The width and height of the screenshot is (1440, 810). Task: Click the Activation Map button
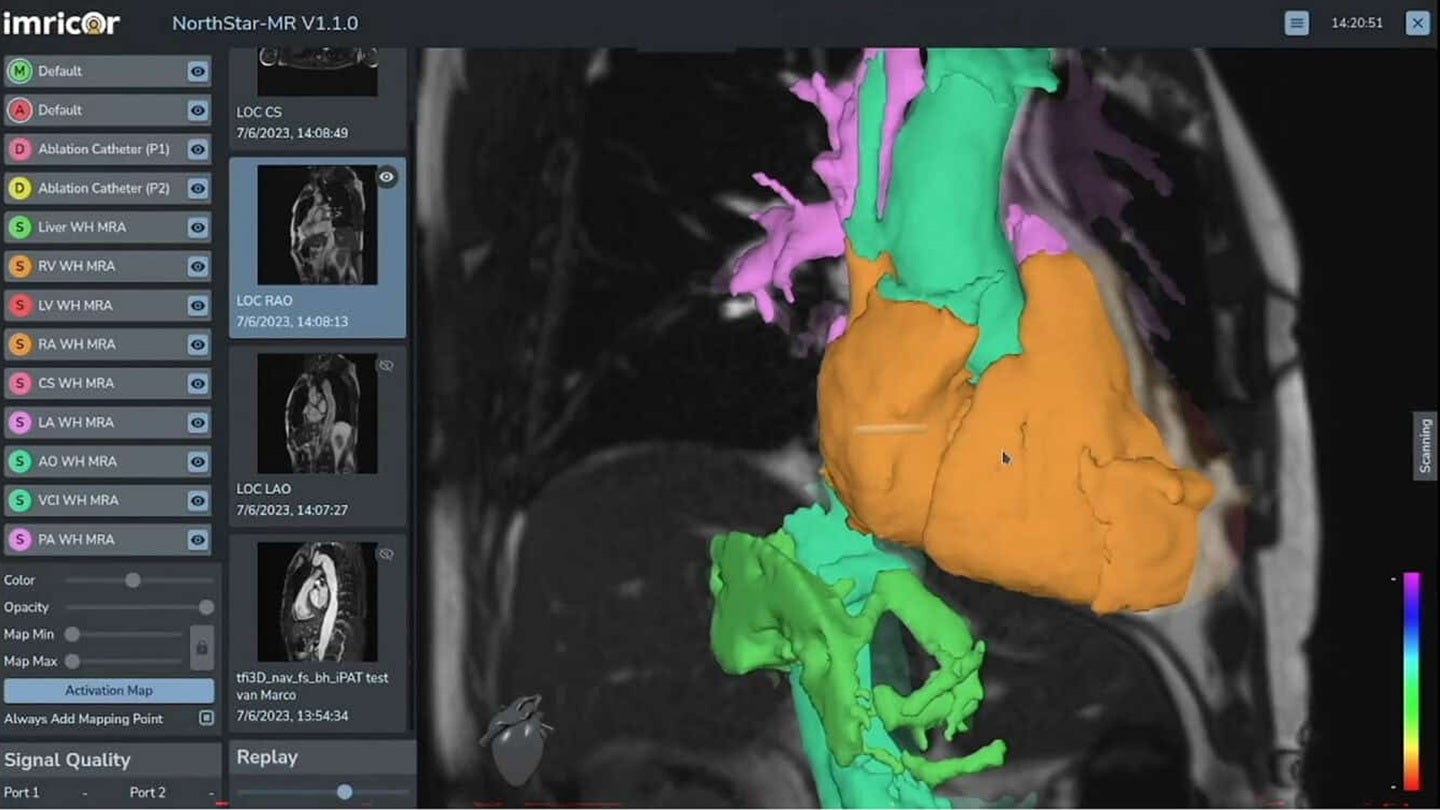(x=108, y=690)
